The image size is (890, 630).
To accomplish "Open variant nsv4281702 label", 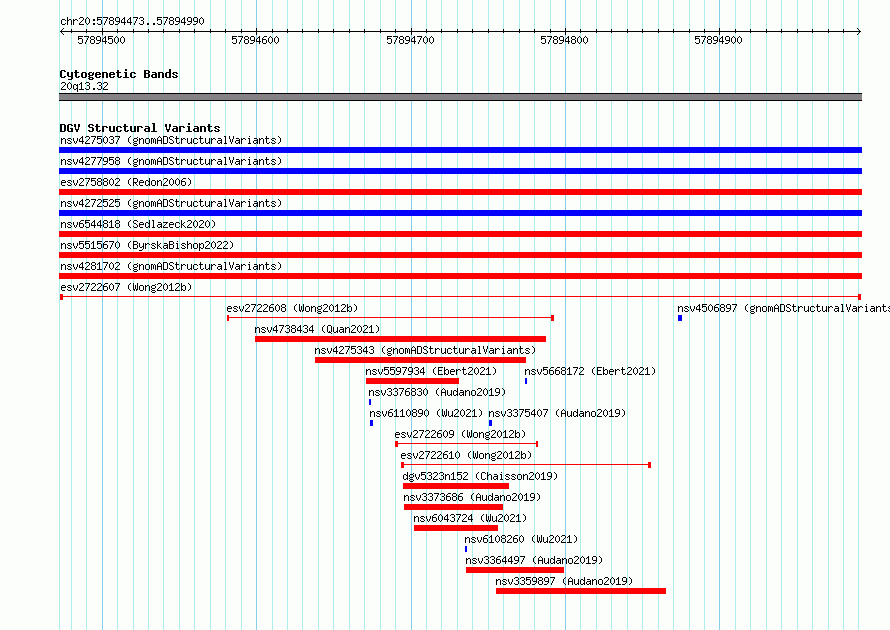I will tap(171, 266).
